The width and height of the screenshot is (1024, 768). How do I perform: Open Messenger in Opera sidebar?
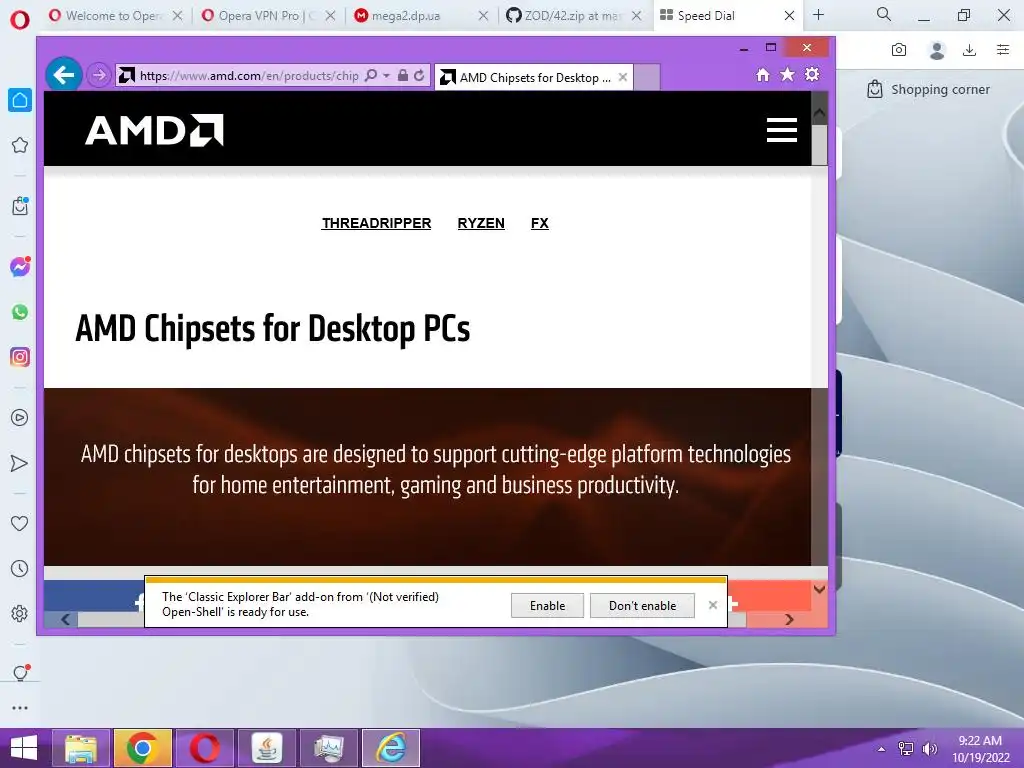point(20,266)
